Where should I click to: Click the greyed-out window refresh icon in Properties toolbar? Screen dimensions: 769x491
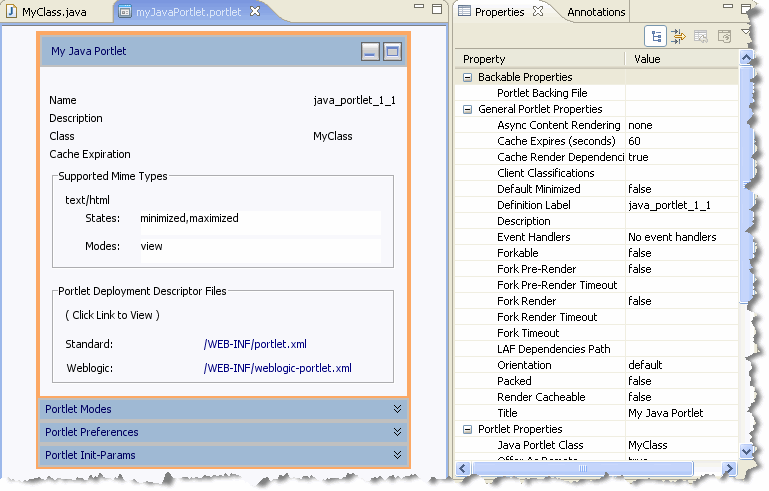[x=724, y=36]
